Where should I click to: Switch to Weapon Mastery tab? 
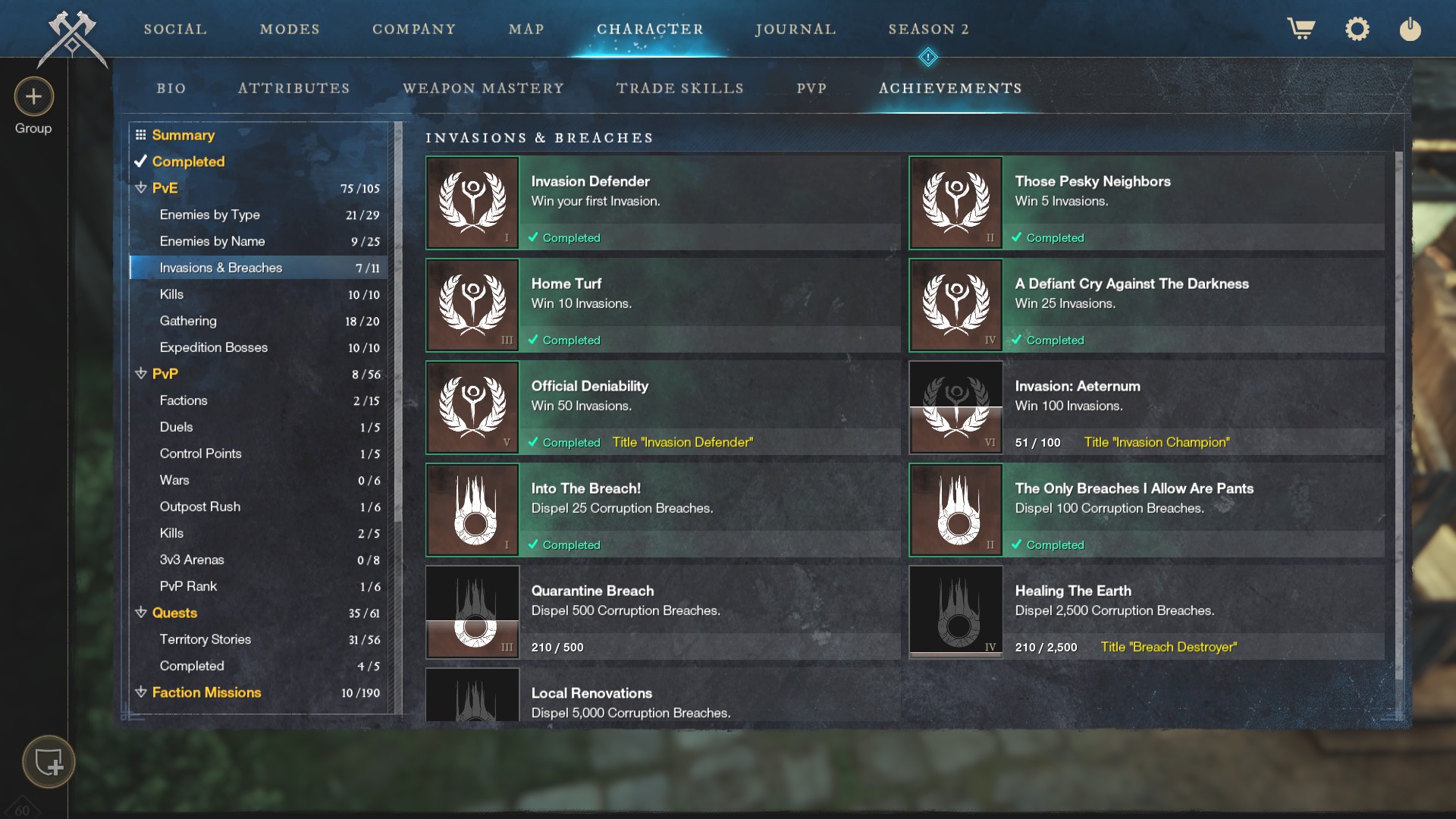click(484, 88)
